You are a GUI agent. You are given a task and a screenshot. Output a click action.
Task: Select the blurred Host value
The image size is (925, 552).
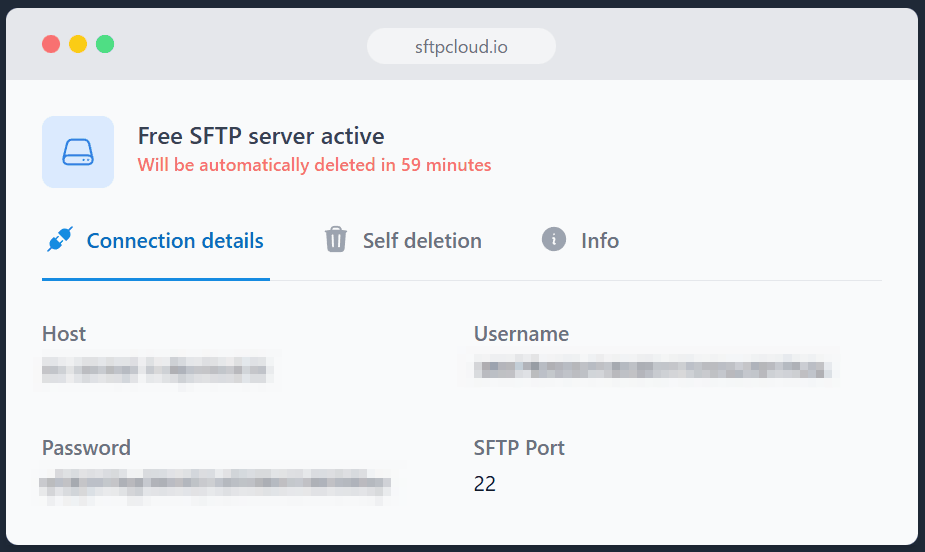click(x=157, y=369)
